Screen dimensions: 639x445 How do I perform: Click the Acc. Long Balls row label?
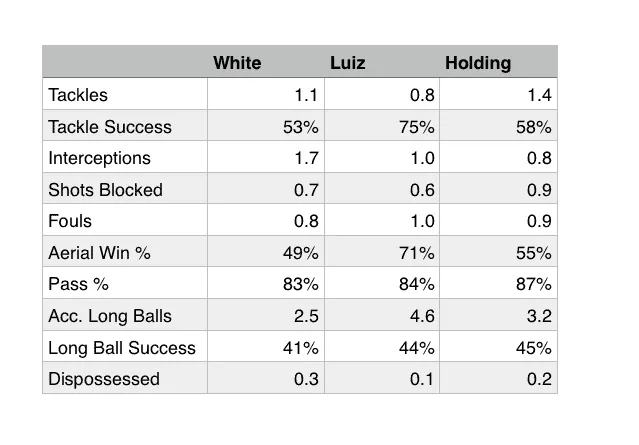[110, 316]
